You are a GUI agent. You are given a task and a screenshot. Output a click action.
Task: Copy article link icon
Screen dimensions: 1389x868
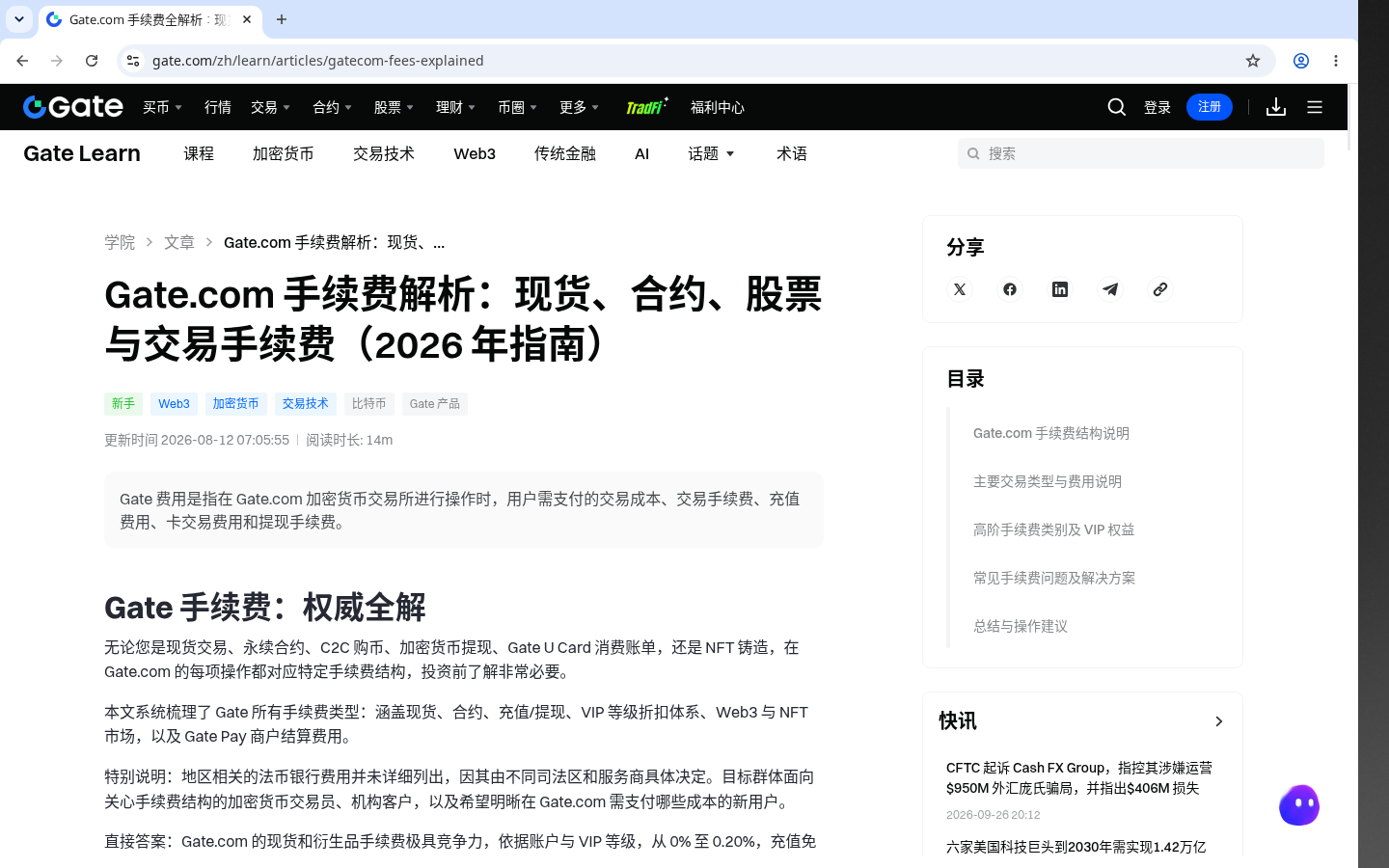pyautogui.click(x=1160, y=289)
